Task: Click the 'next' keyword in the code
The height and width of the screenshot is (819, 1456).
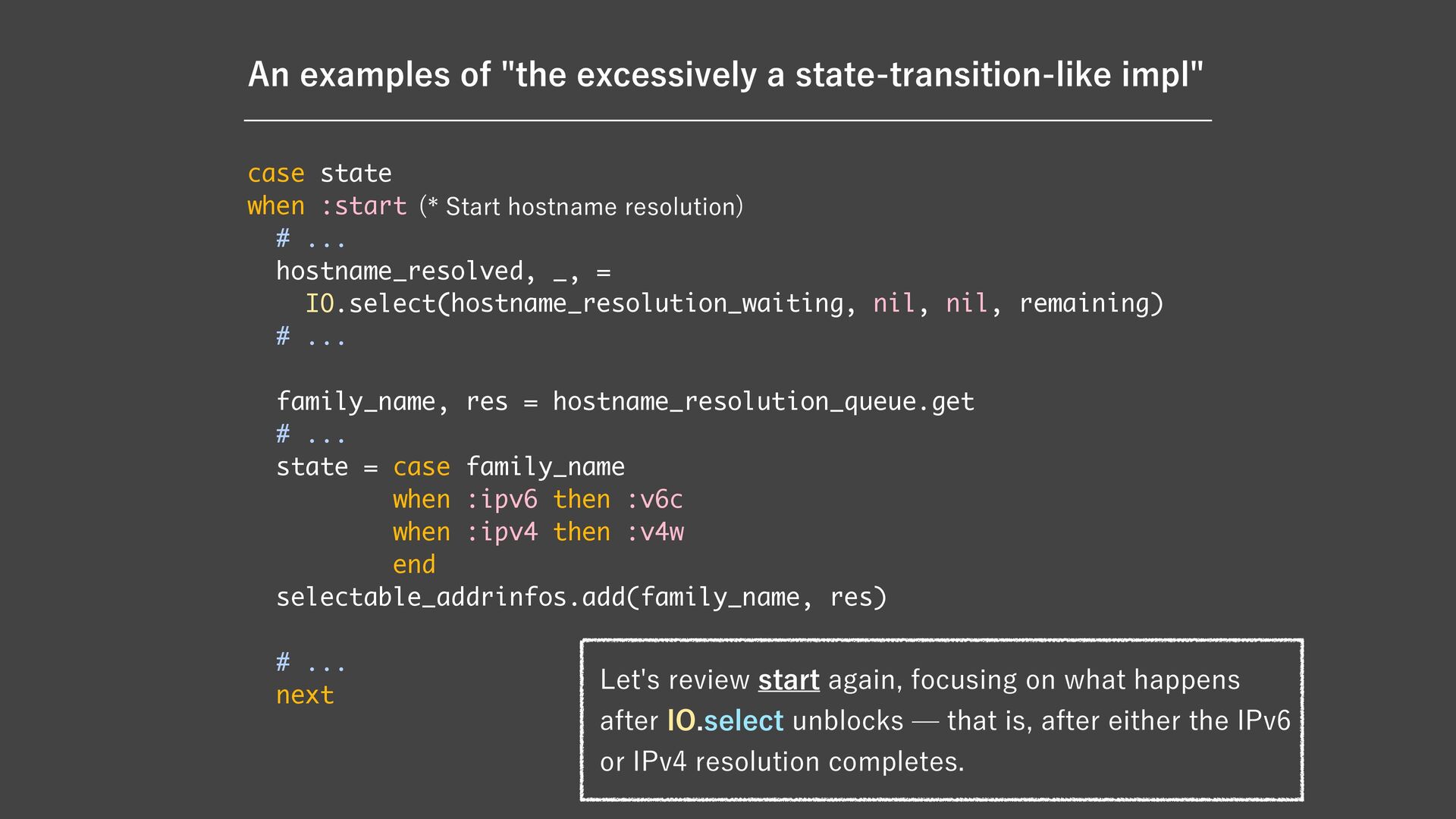Action: click(x=305, y=695)
